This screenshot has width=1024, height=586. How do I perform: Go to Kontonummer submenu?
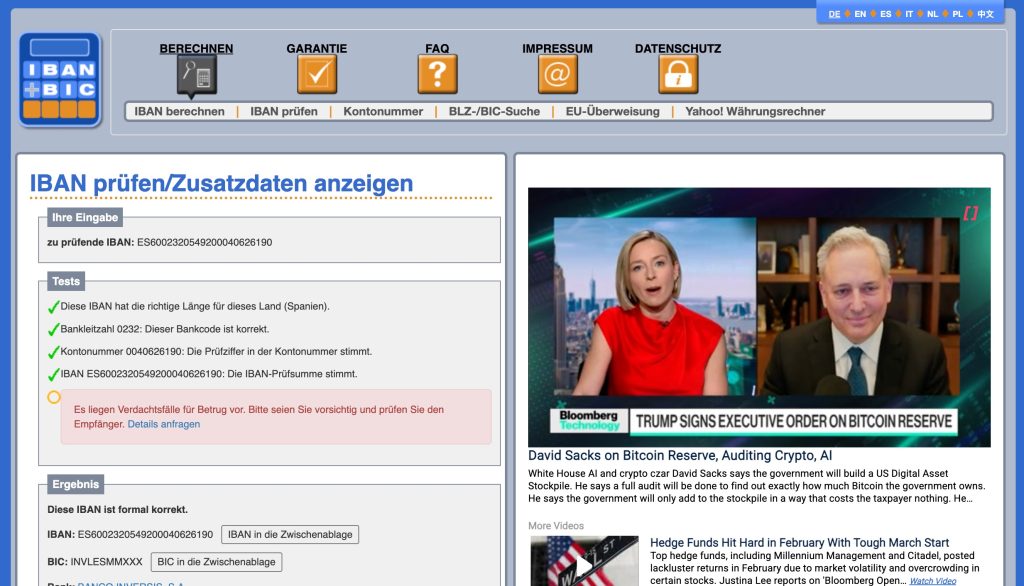point(383,112)
